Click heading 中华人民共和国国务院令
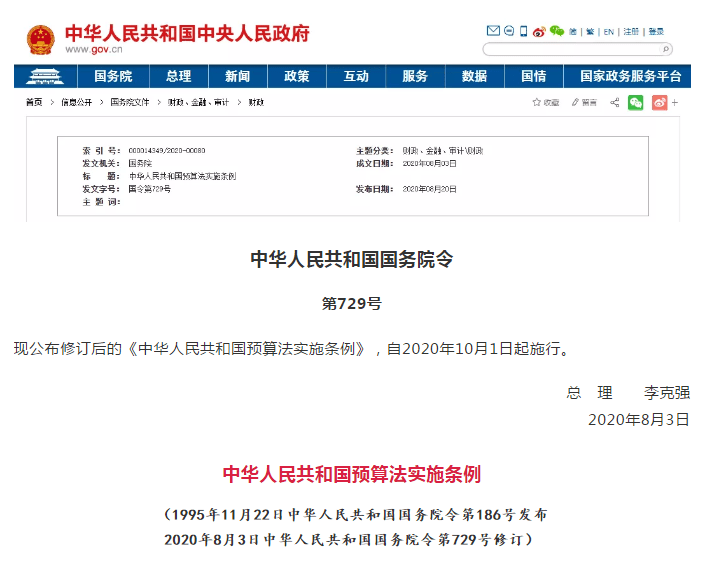Viewport: 708px width, 567px height. (x=352, y=259)
